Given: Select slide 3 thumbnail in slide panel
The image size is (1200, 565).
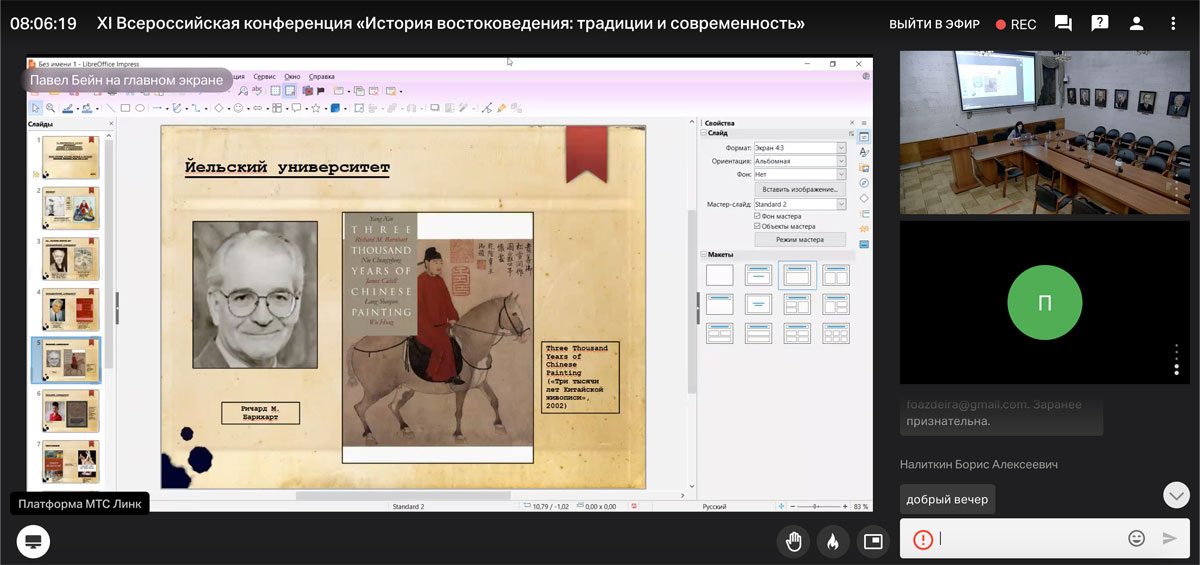Looking at the screenshot, I should pyautogui.click(x=70, y=259).
